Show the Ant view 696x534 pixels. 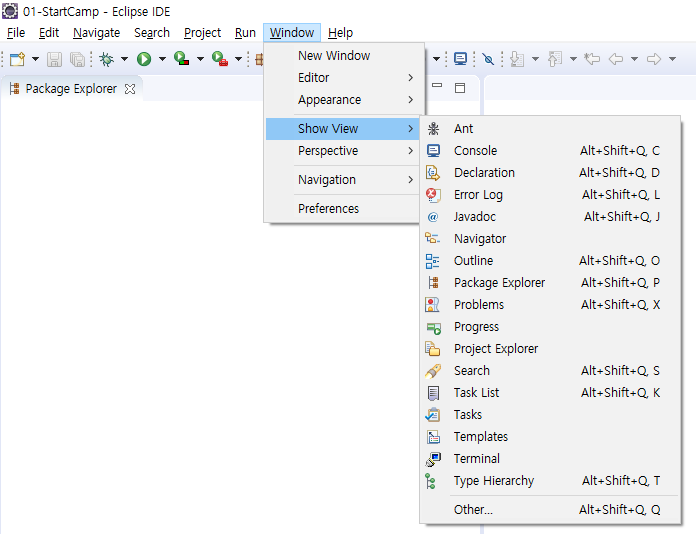[x=550, y=129]
